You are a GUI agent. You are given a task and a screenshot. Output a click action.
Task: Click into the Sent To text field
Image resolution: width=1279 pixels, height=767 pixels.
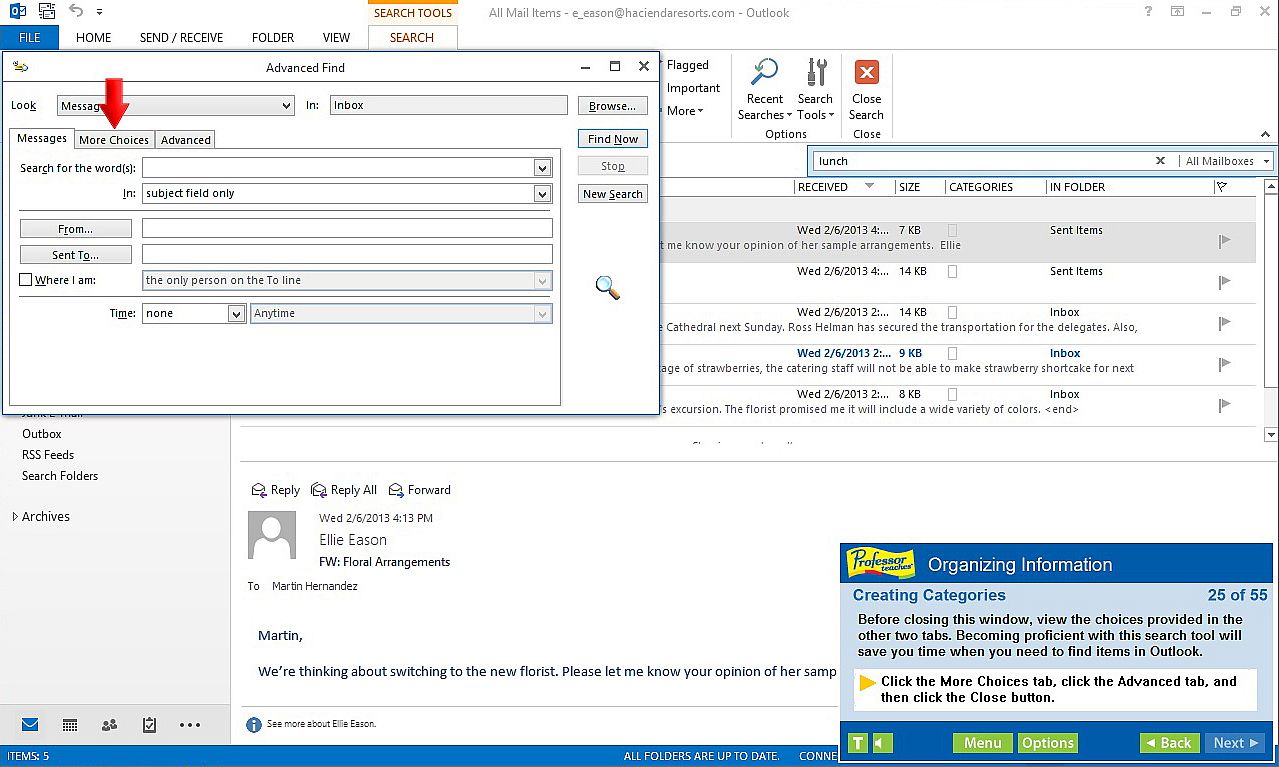[x=347, y=255]
